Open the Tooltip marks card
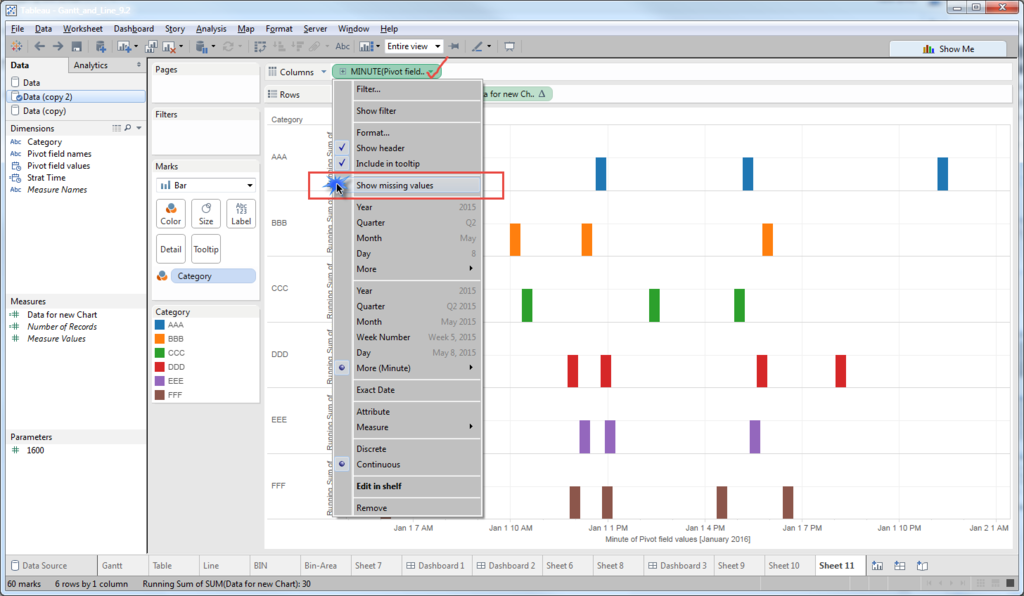The height and width of the screenshot is (596, 1024). coord(206,249)
